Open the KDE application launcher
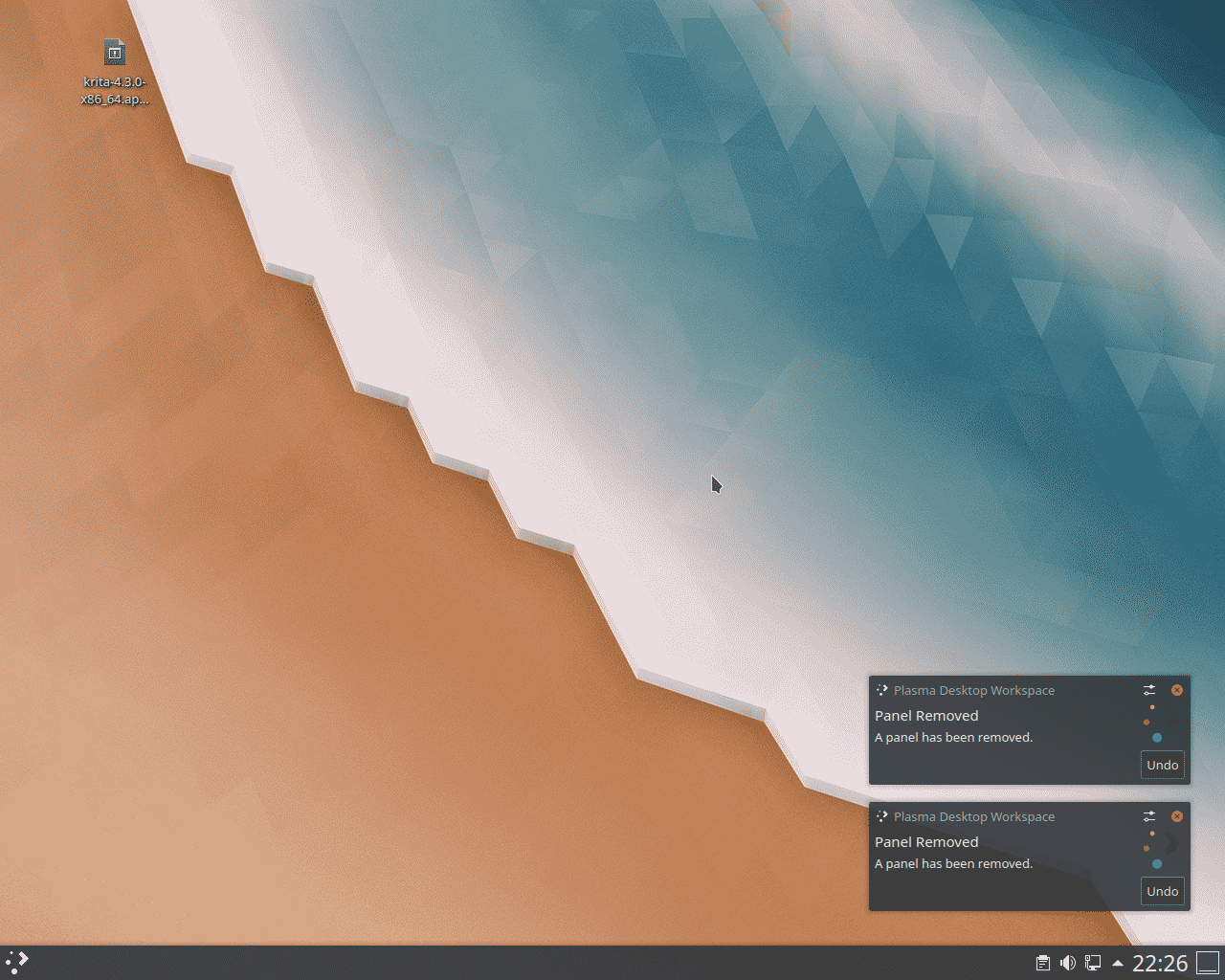This screenshot has width=1225, height=980. [17, 962]
